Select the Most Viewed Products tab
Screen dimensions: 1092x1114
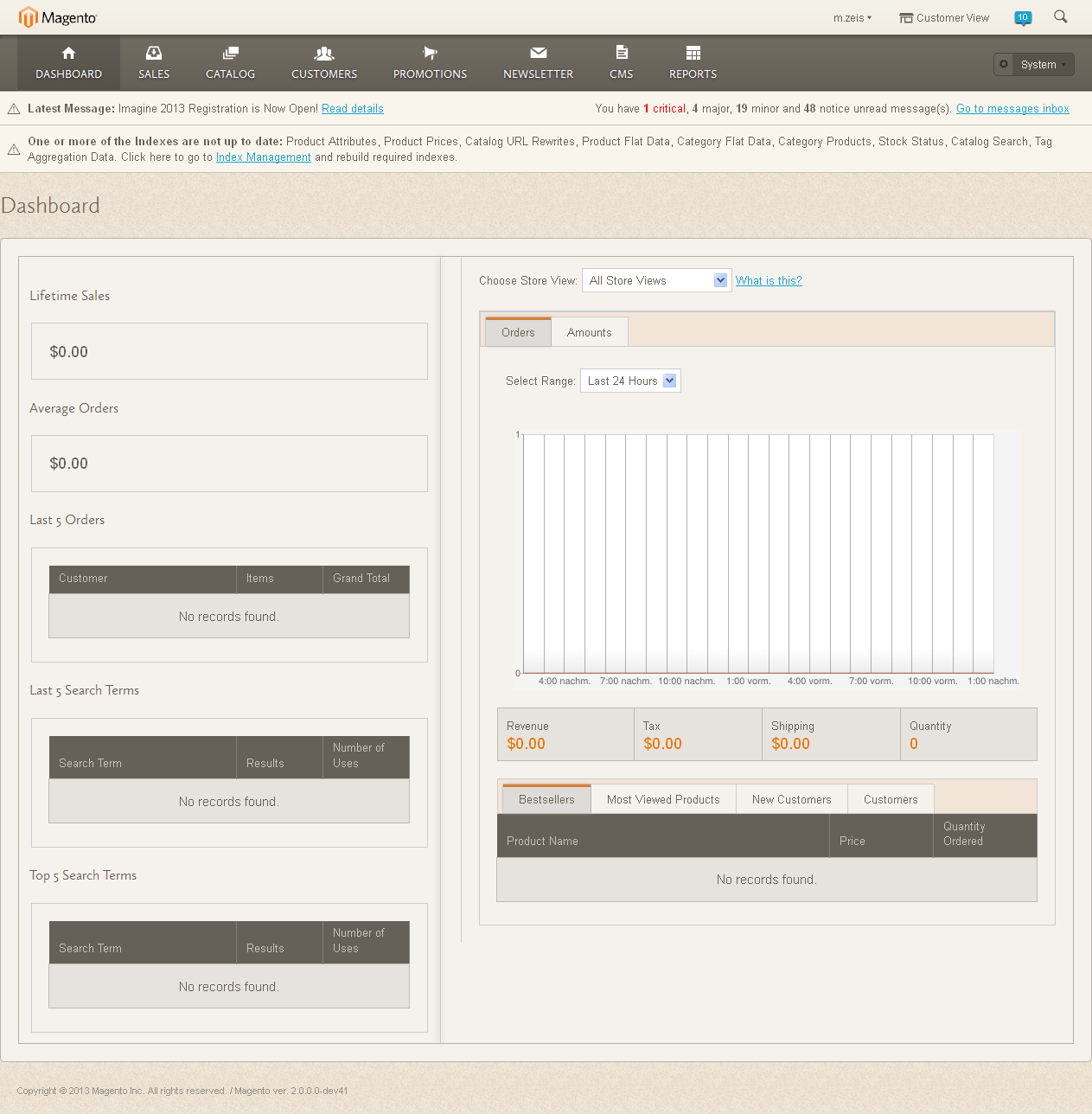pyautogui.click(x=663, y=799)
